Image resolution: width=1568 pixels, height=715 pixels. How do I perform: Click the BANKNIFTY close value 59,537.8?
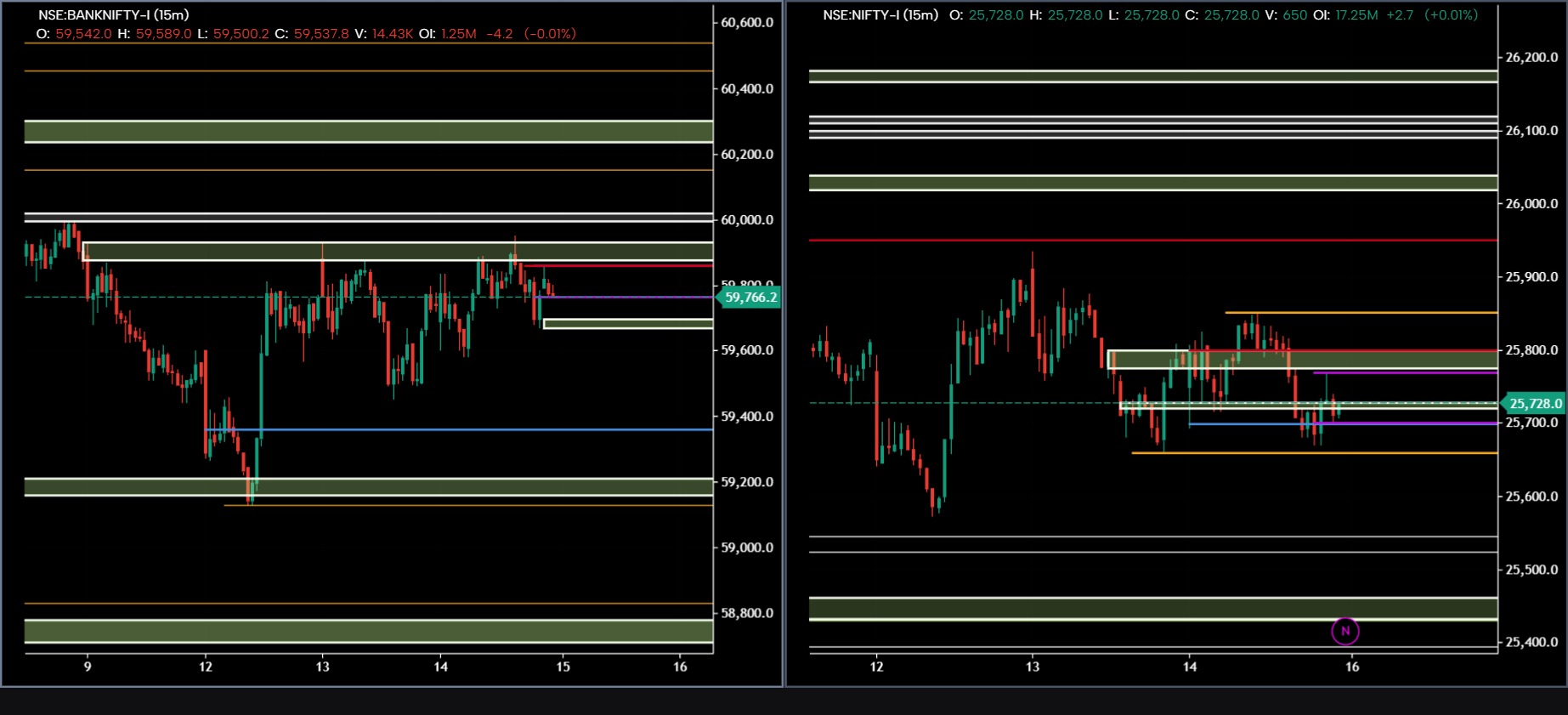pos(321,34)
